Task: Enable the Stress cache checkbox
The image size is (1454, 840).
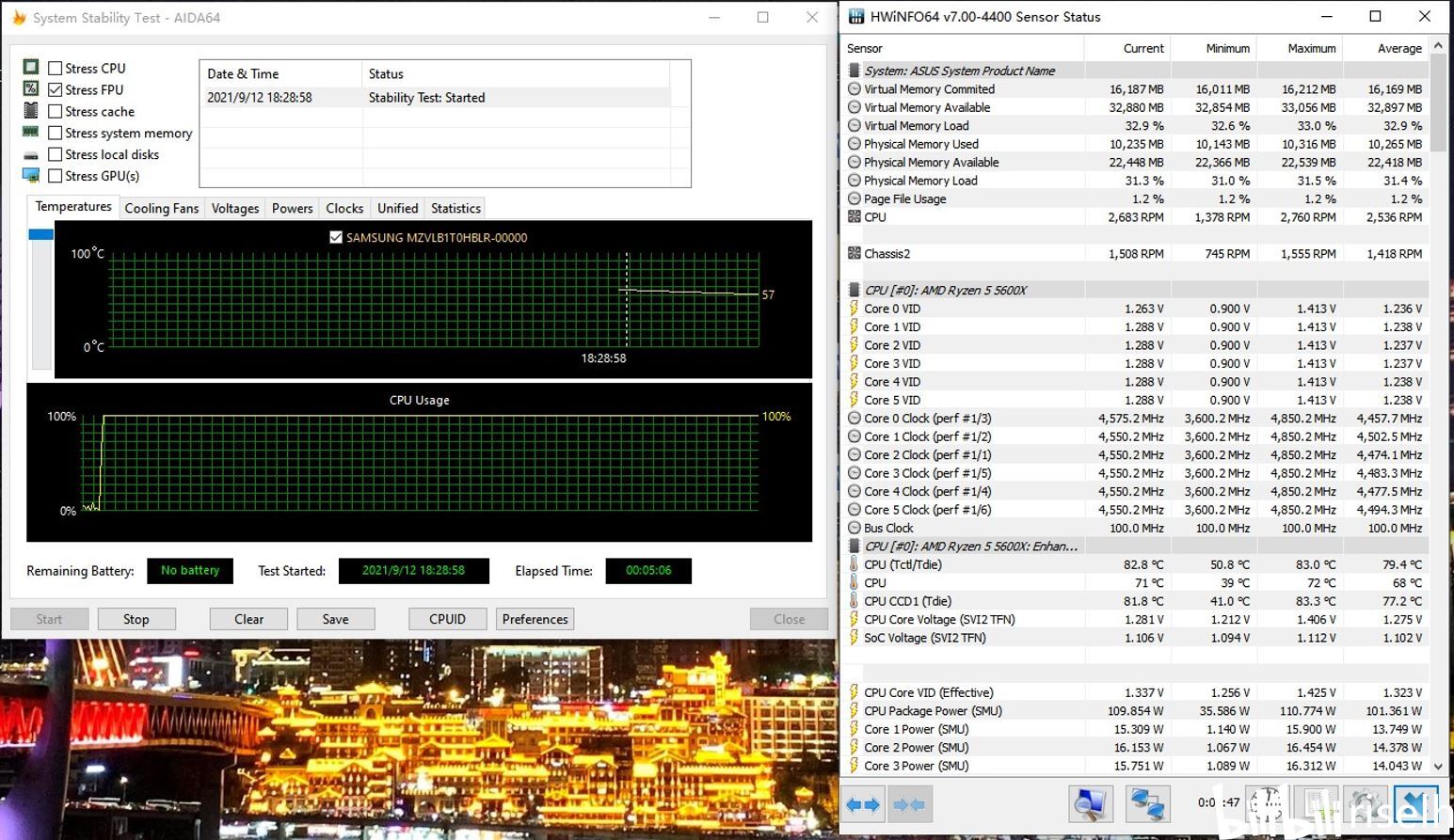Action: (x=56, y=111)
